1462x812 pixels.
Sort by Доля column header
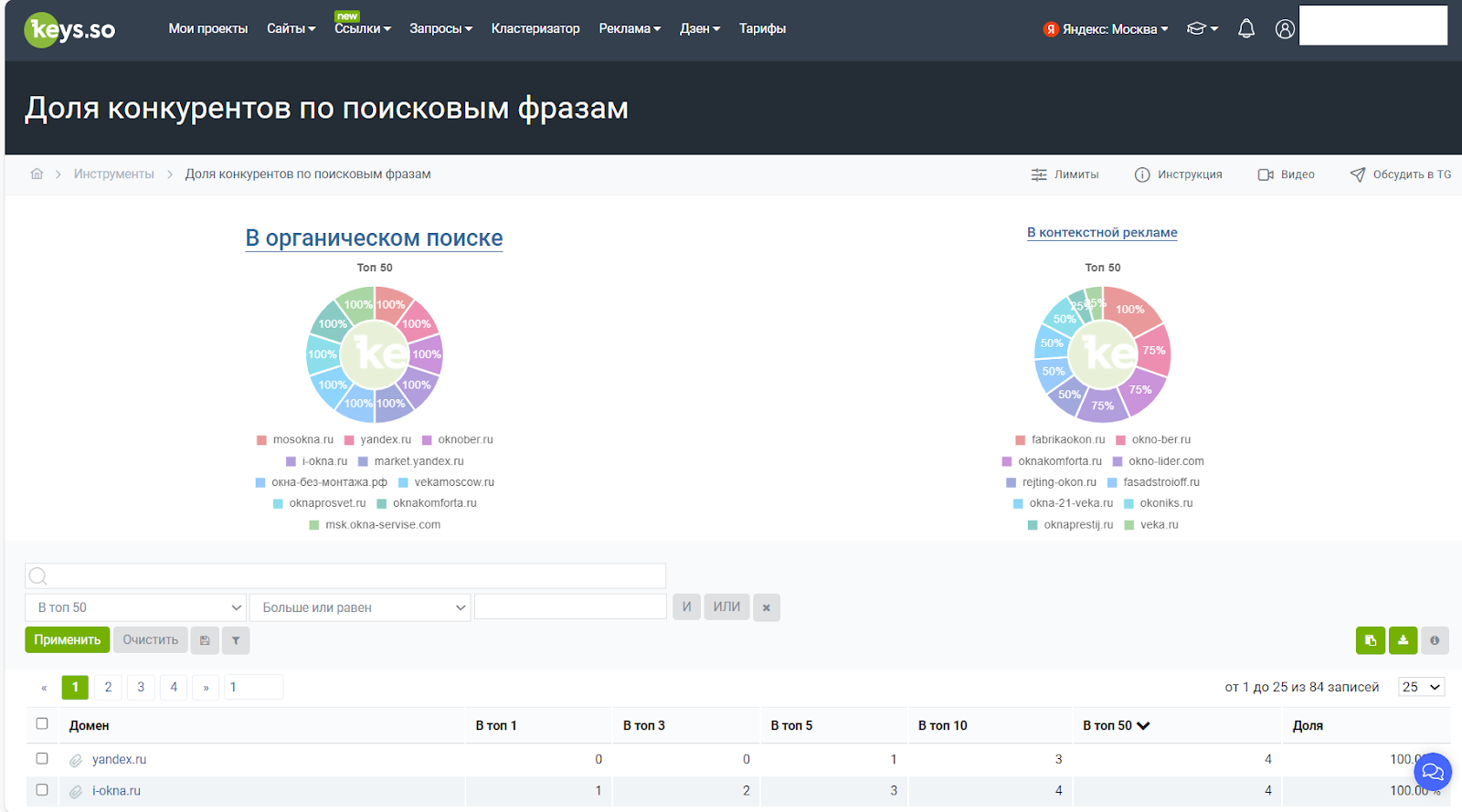point(1308,725)
